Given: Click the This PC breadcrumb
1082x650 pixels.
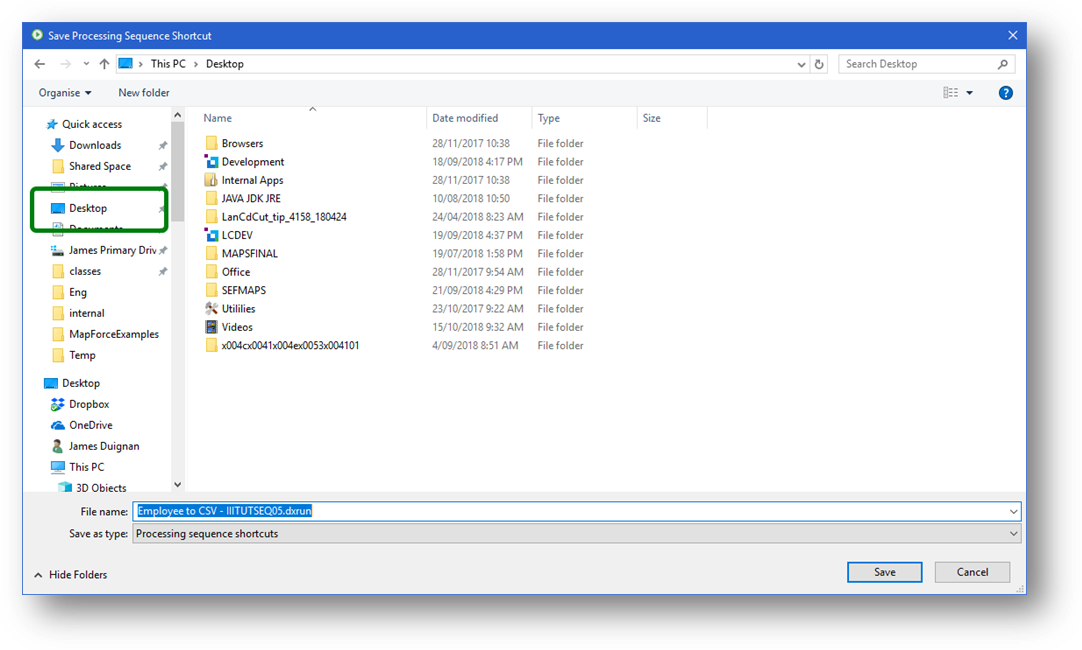Looking at the screenshot, I should [168, 64].
